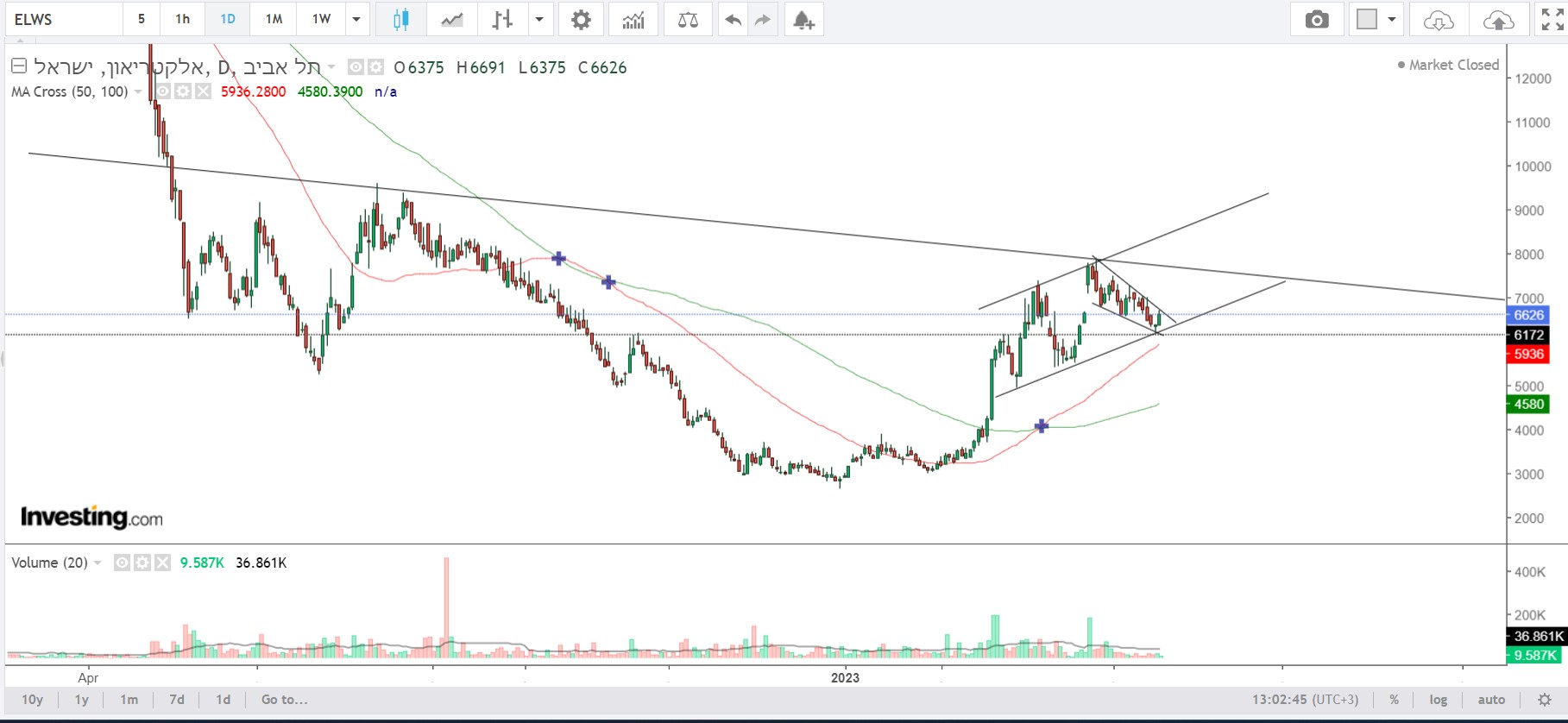The height and width of the screenshot is (723, 1568).
Task: Click the ELWS symbol search field
Action: [62, 20]
